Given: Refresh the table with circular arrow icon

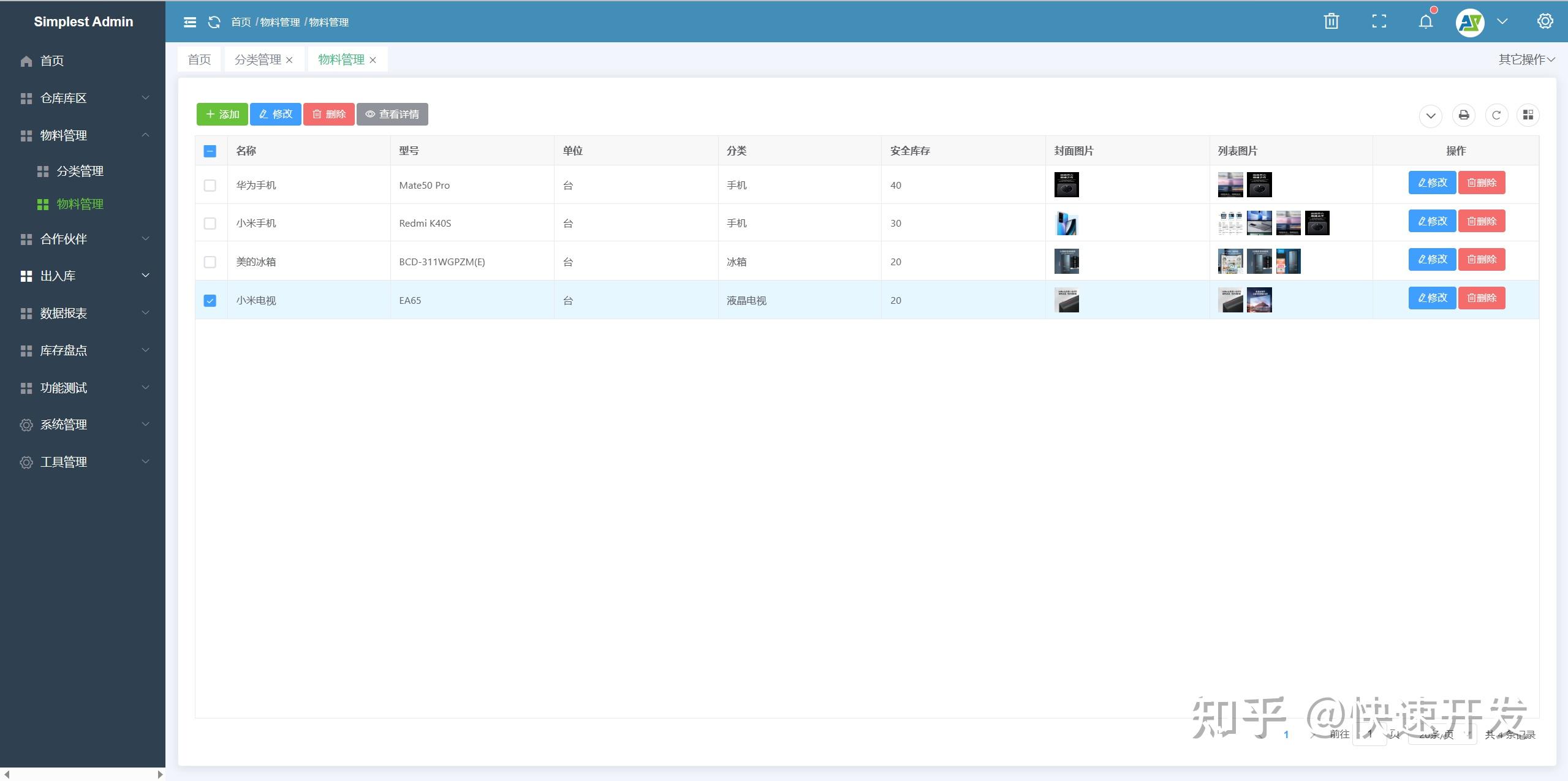Looking at the screenshot, I should coord(1496,115).
